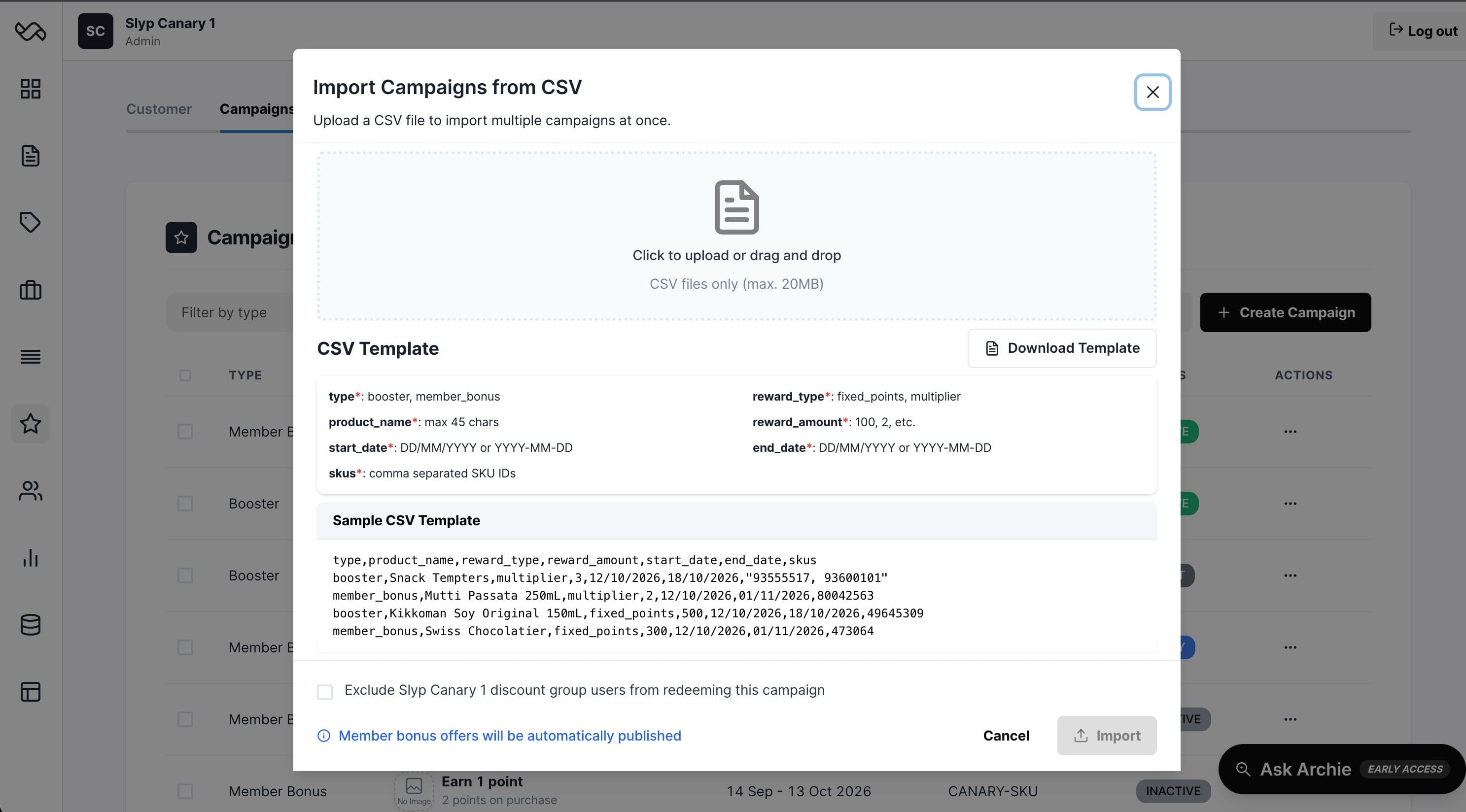This screenshot has height=812, width=1466.
Task: Open actions menu for first Member Bonus row
Action: pyautogui.click(x=1290, y=431)
